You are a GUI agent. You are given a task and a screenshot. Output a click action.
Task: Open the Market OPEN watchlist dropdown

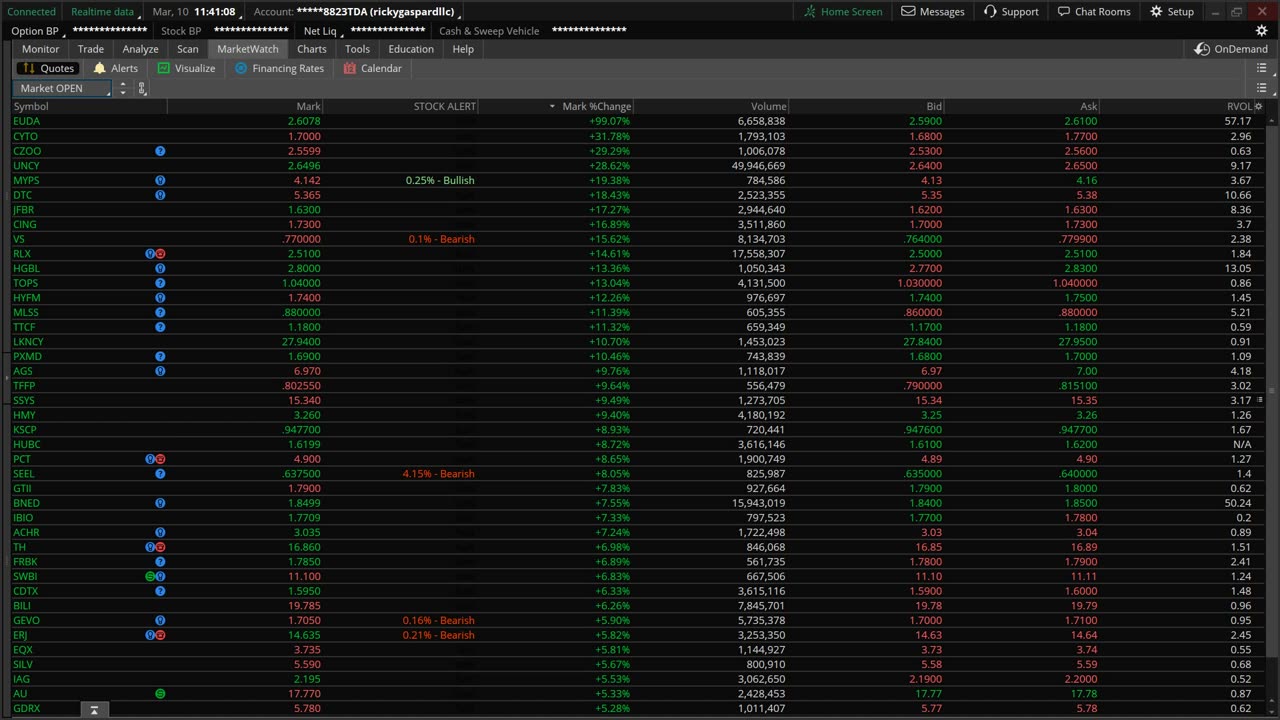tap(63, 88)
